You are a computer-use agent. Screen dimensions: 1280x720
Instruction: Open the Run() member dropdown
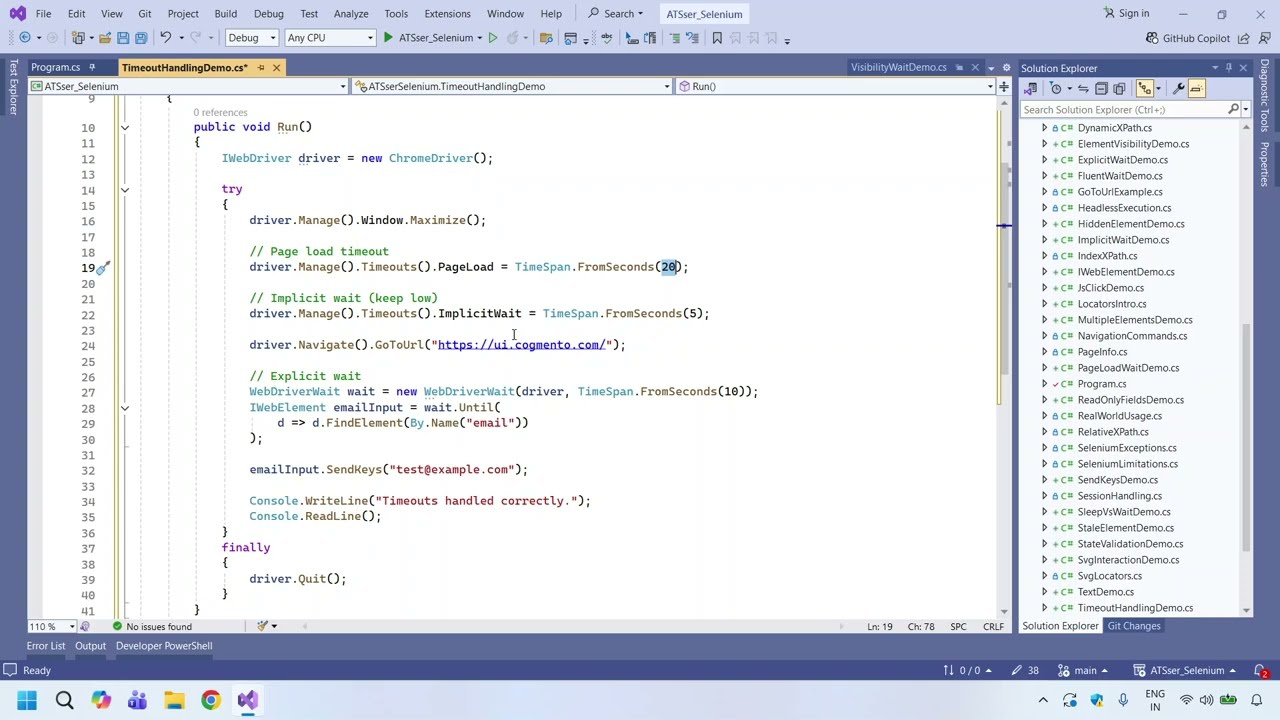[x=834, y=86]
